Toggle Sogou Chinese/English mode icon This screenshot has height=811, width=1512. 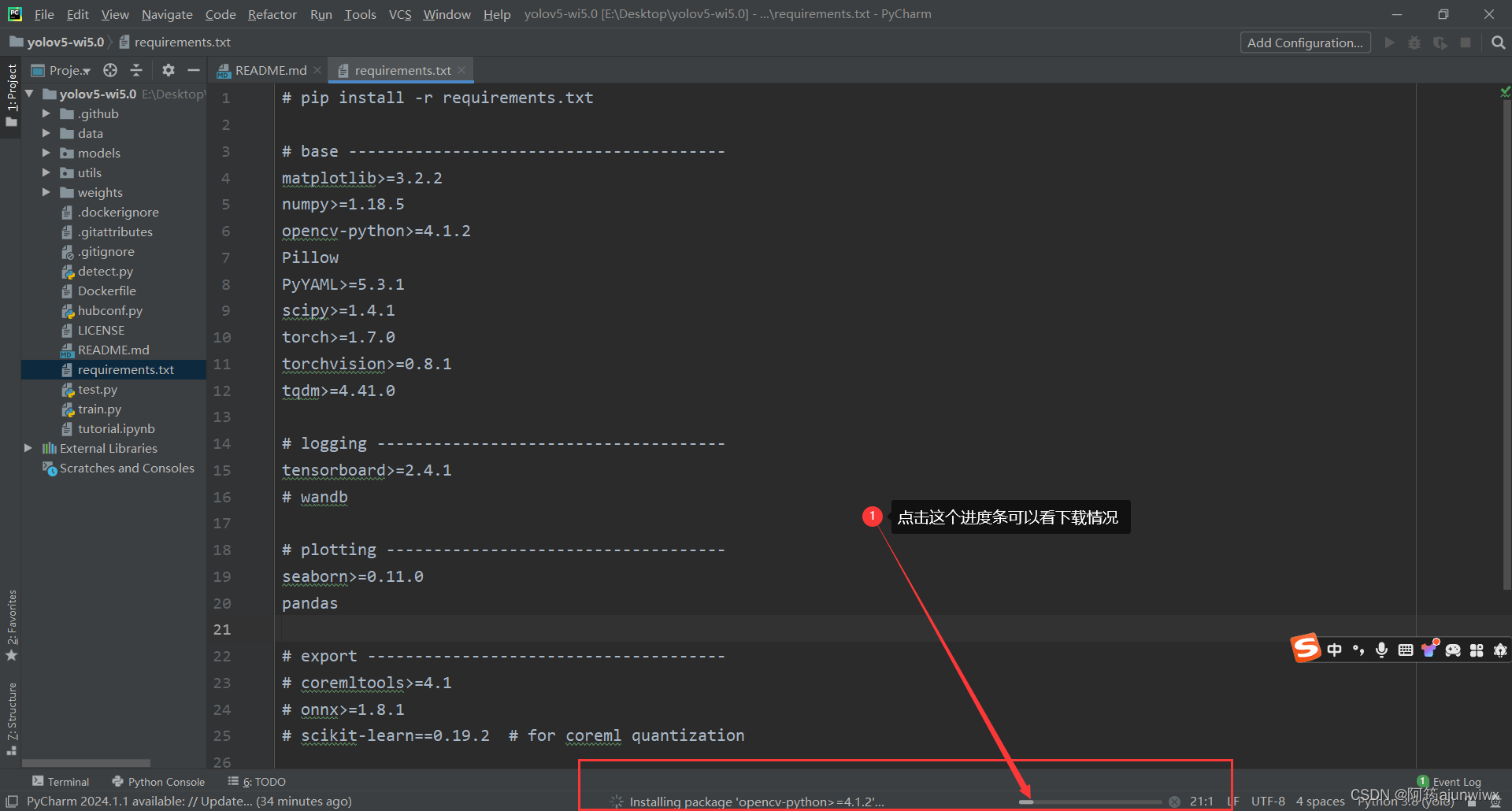click(1335, 650)
